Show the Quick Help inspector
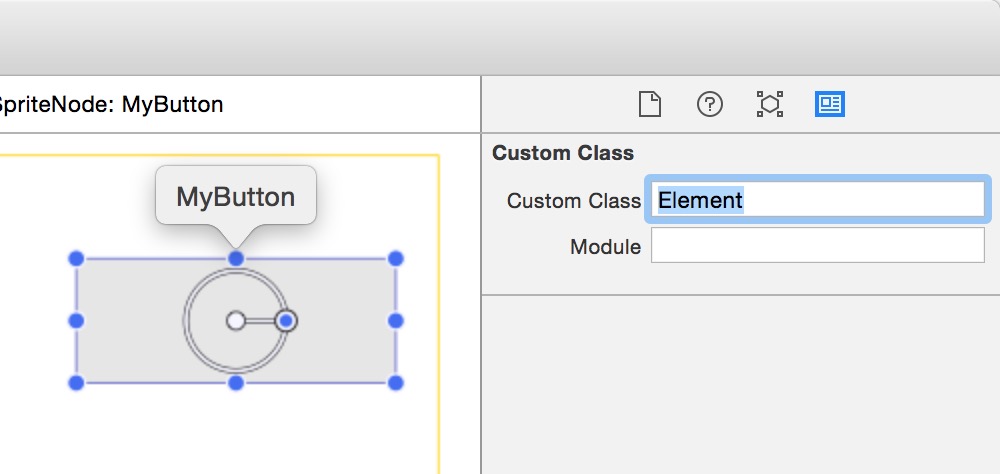Screen dimensions: 1000x474 (x=710, y=104)
